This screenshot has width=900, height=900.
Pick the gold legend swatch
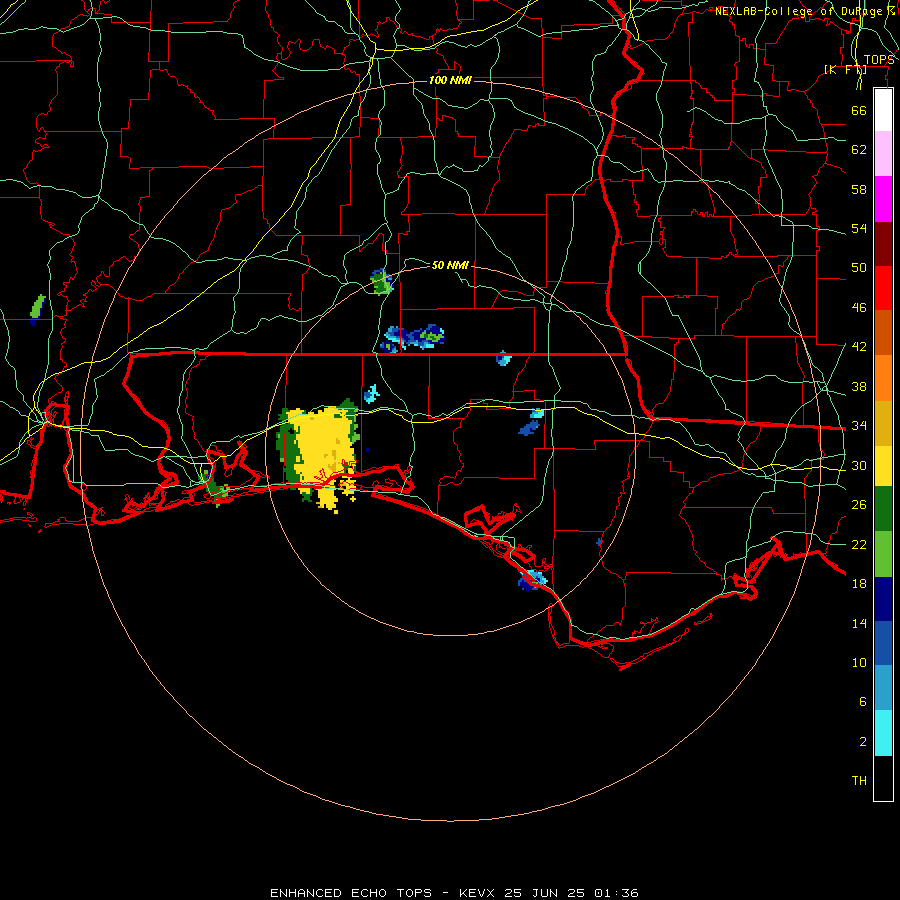pos(883,423)
